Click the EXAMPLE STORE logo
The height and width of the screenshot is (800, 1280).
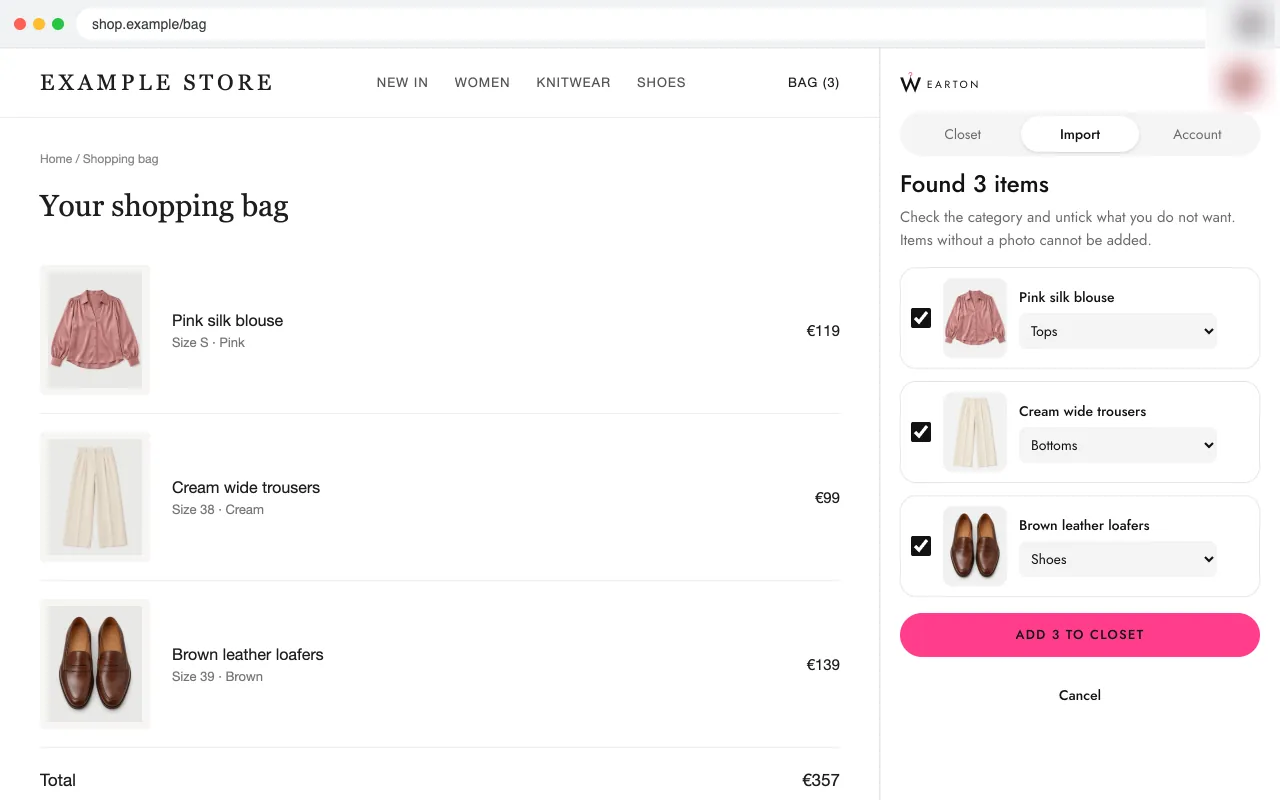click(x=156, y=83)
